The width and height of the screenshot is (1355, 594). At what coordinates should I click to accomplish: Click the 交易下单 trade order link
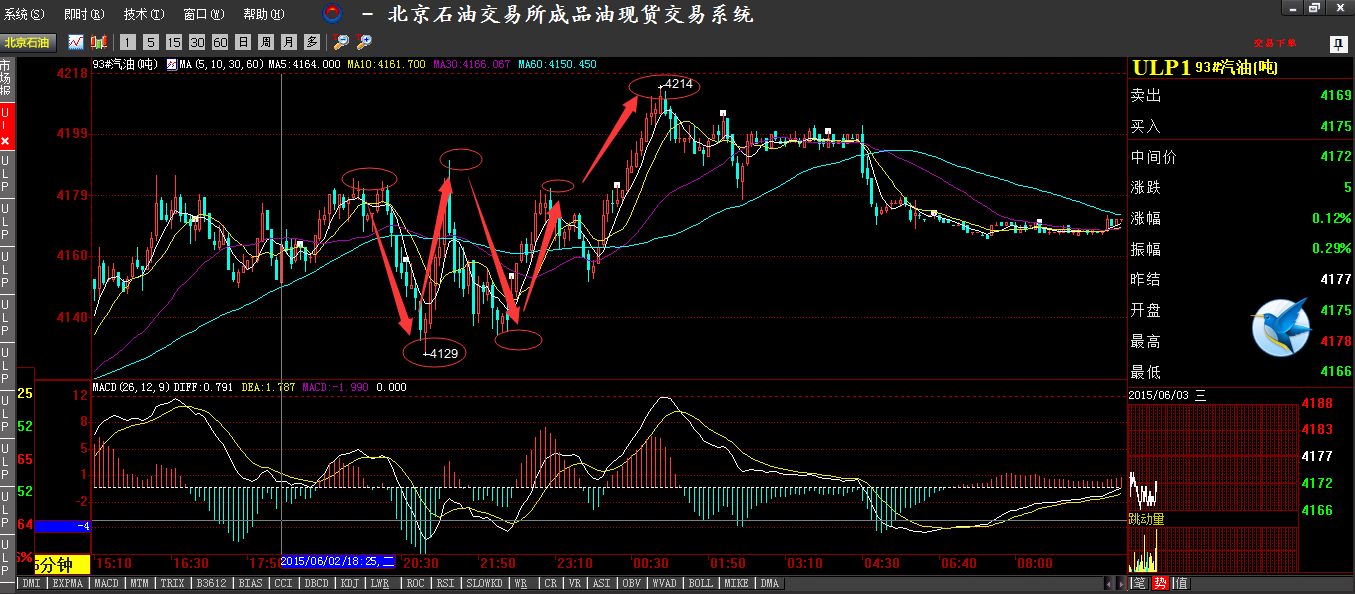(1274, 44)
